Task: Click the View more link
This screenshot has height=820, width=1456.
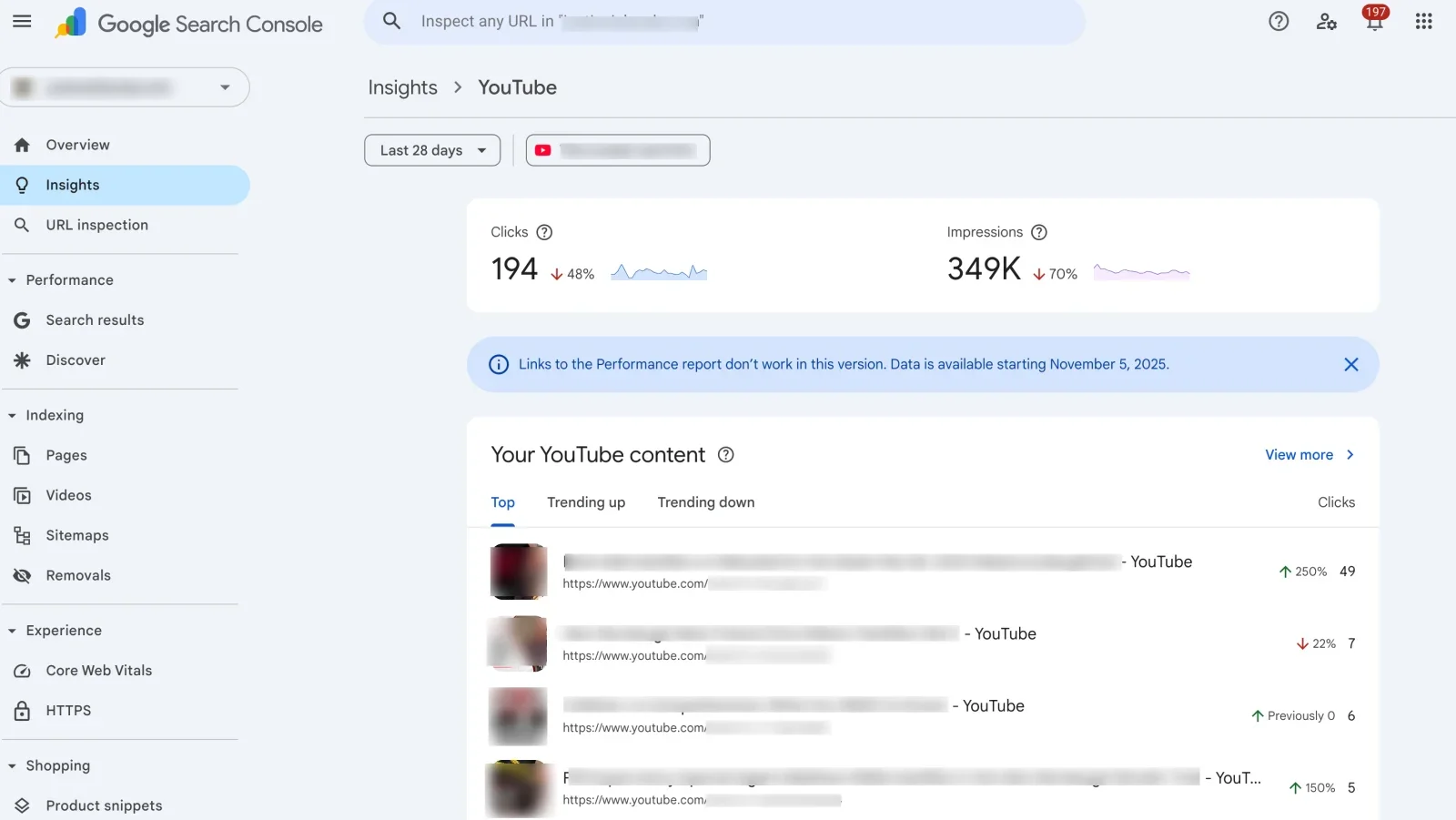Action: 1309,455
